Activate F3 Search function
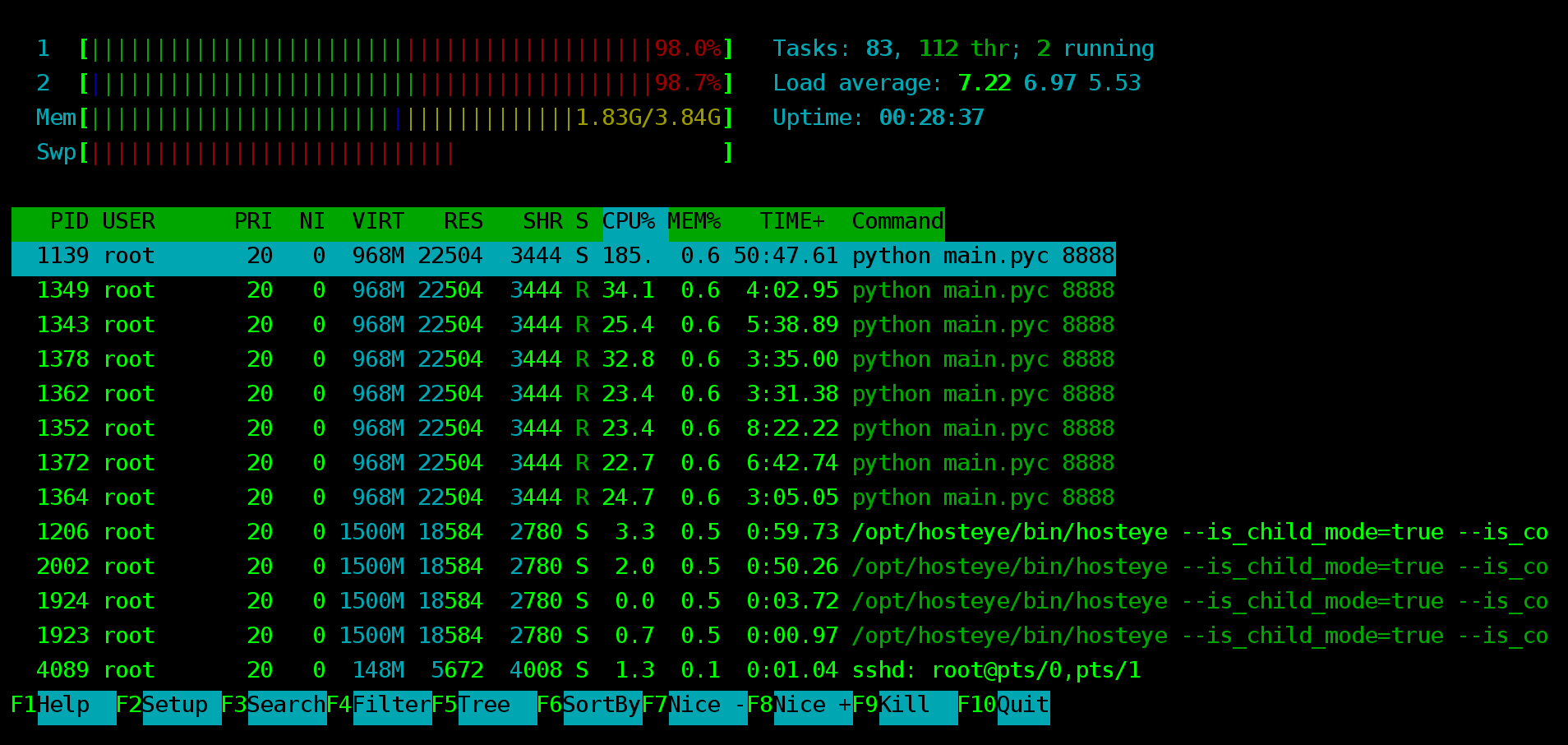This screenshot has height=745, width=1568. click(x=274, y=706)
